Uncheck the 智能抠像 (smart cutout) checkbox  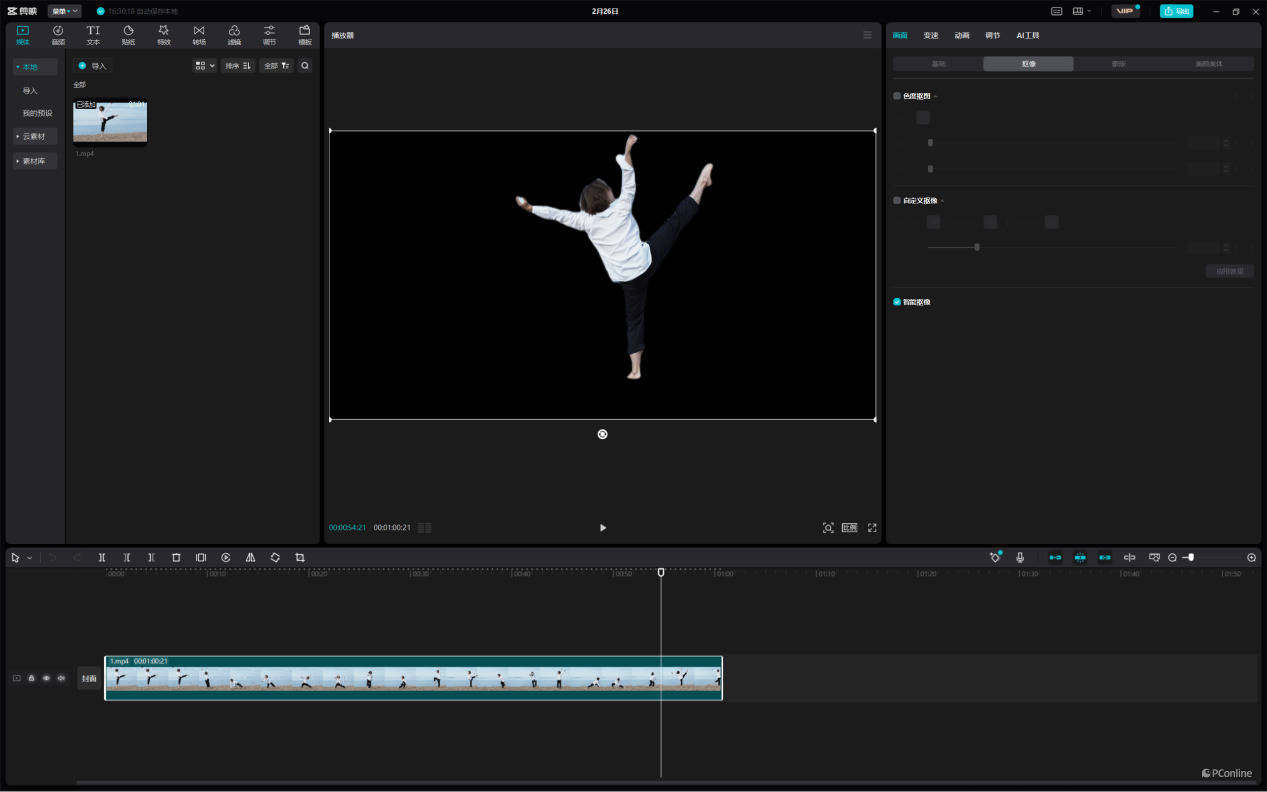897,302
